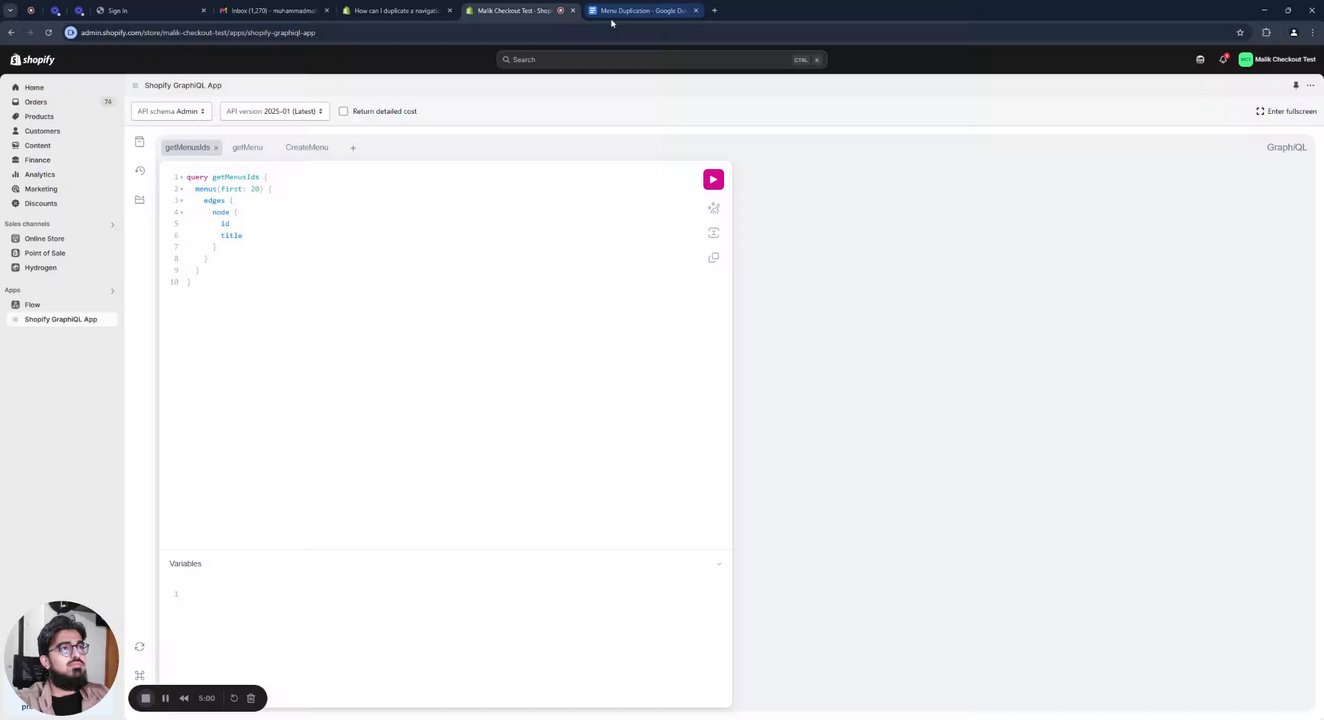Click the sidekick icon beside the notifications bell
Screen dimensions: 1324x720
click(1200, 59)
